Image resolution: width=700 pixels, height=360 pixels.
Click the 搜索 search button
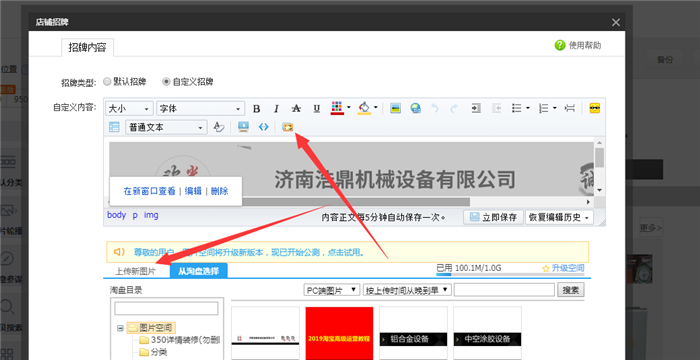pos(571,290)
